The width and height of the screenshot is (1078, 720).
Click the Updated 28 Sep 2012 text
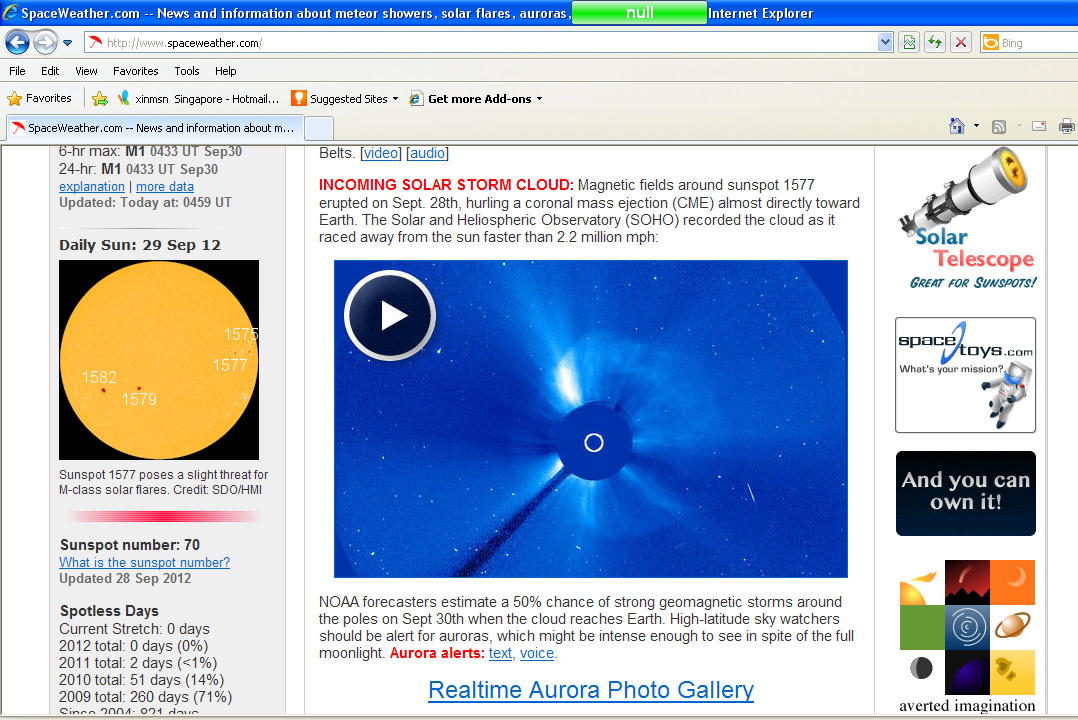click(125, 579)
